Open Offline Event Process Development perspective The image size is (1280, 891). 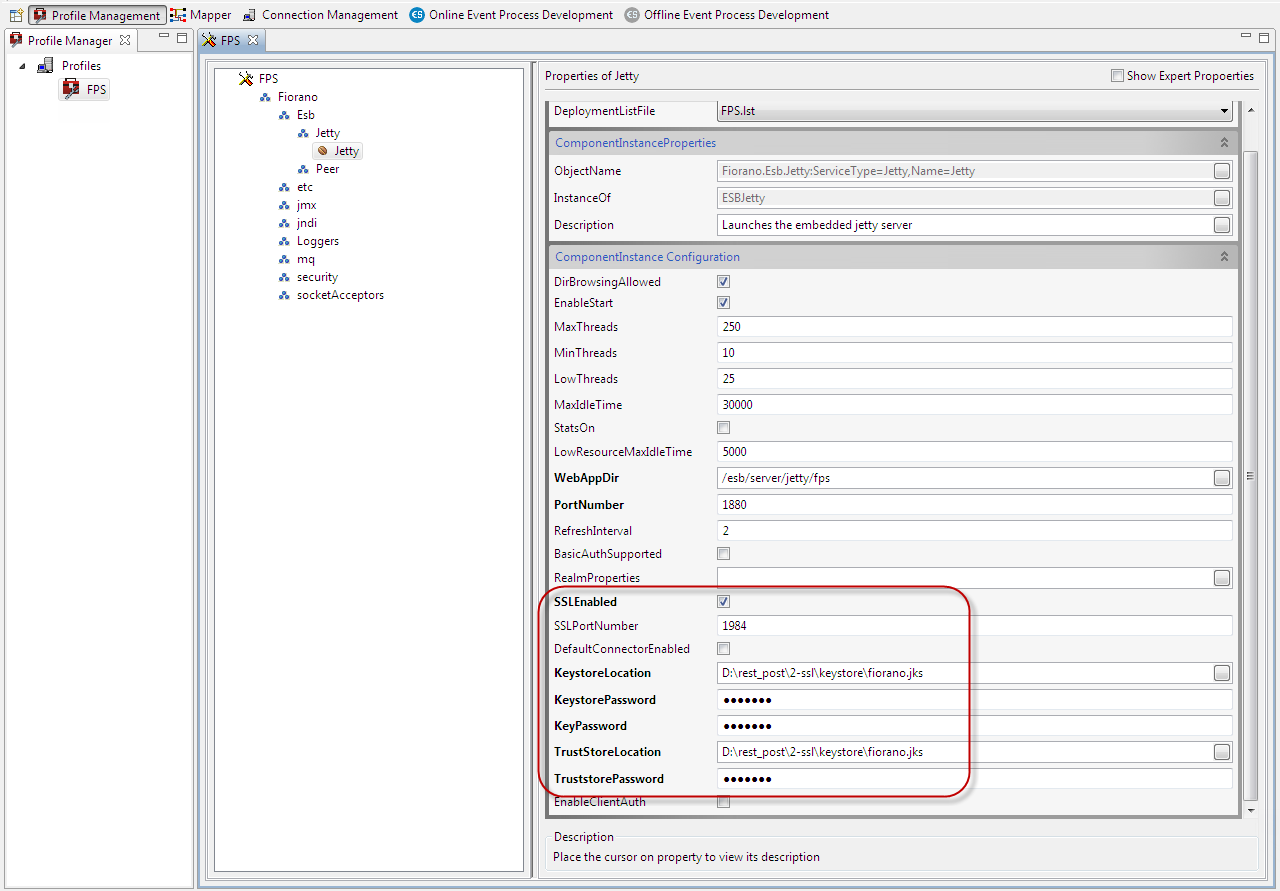point(726,15)
